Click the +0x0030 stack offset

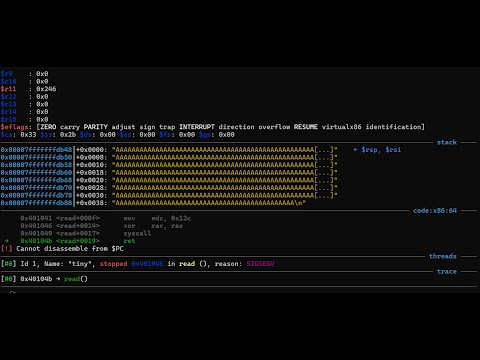pyautogui.click(x=90, y=195)
